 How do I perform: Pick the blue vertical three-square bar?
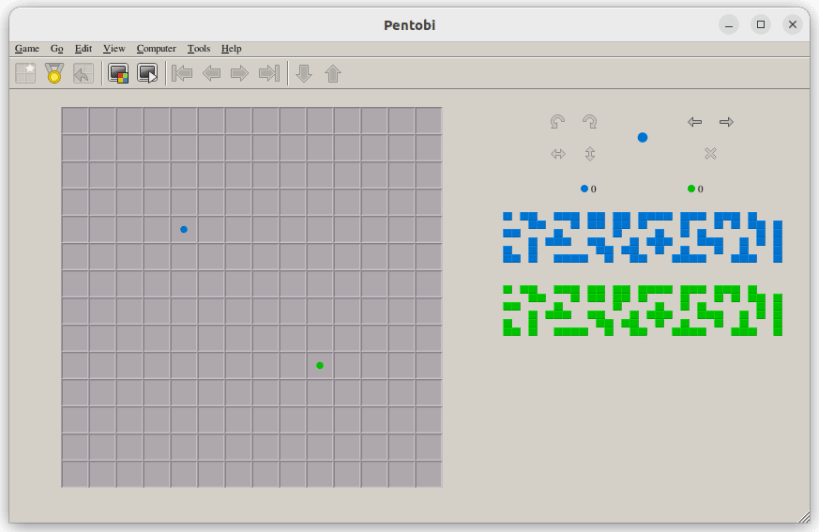point(533,250)
